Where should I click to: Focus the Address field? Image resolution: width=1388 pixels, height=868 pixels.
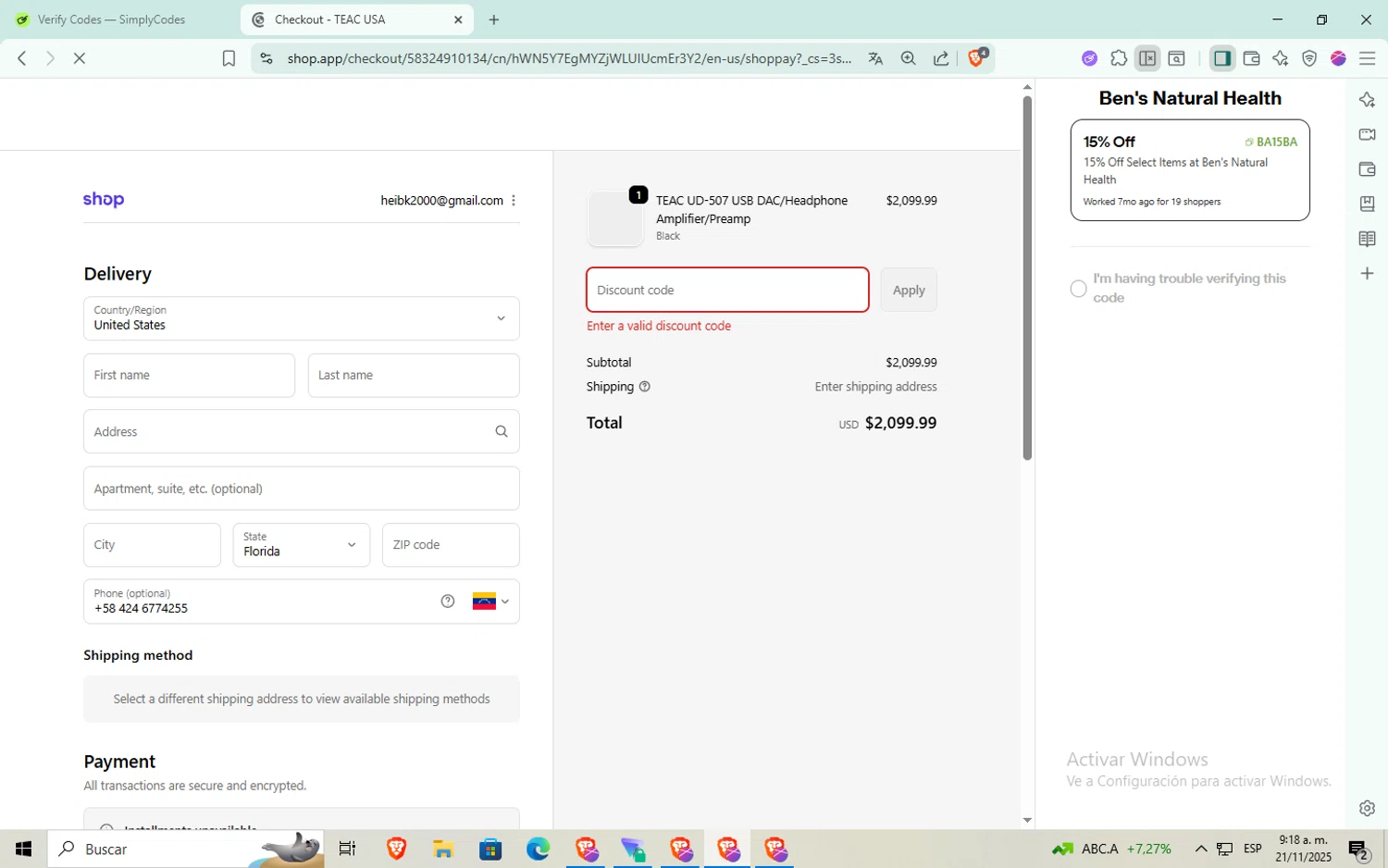(x=302, y=432)
